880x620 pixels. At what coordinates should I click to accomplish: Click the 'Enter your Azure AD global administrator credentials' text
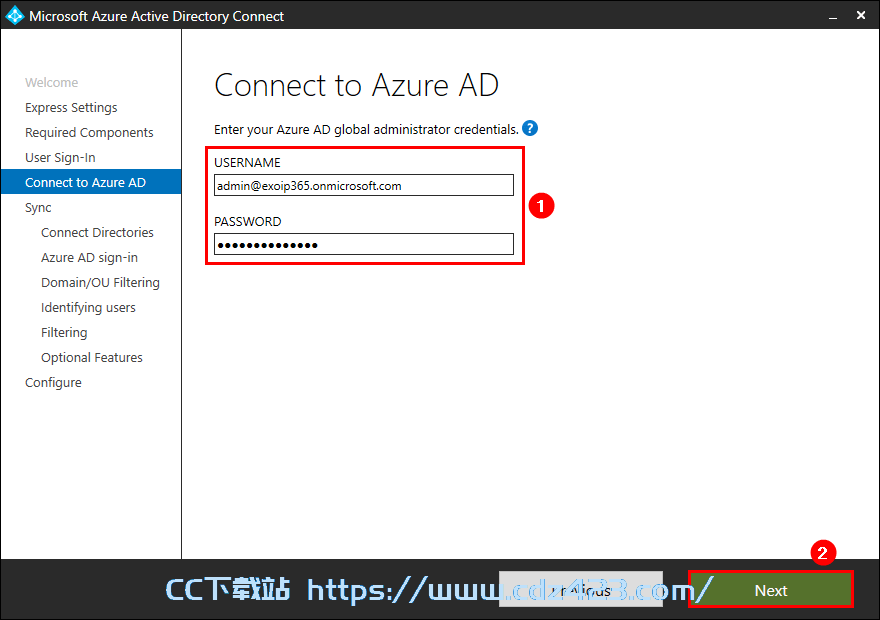coord(366,130)
